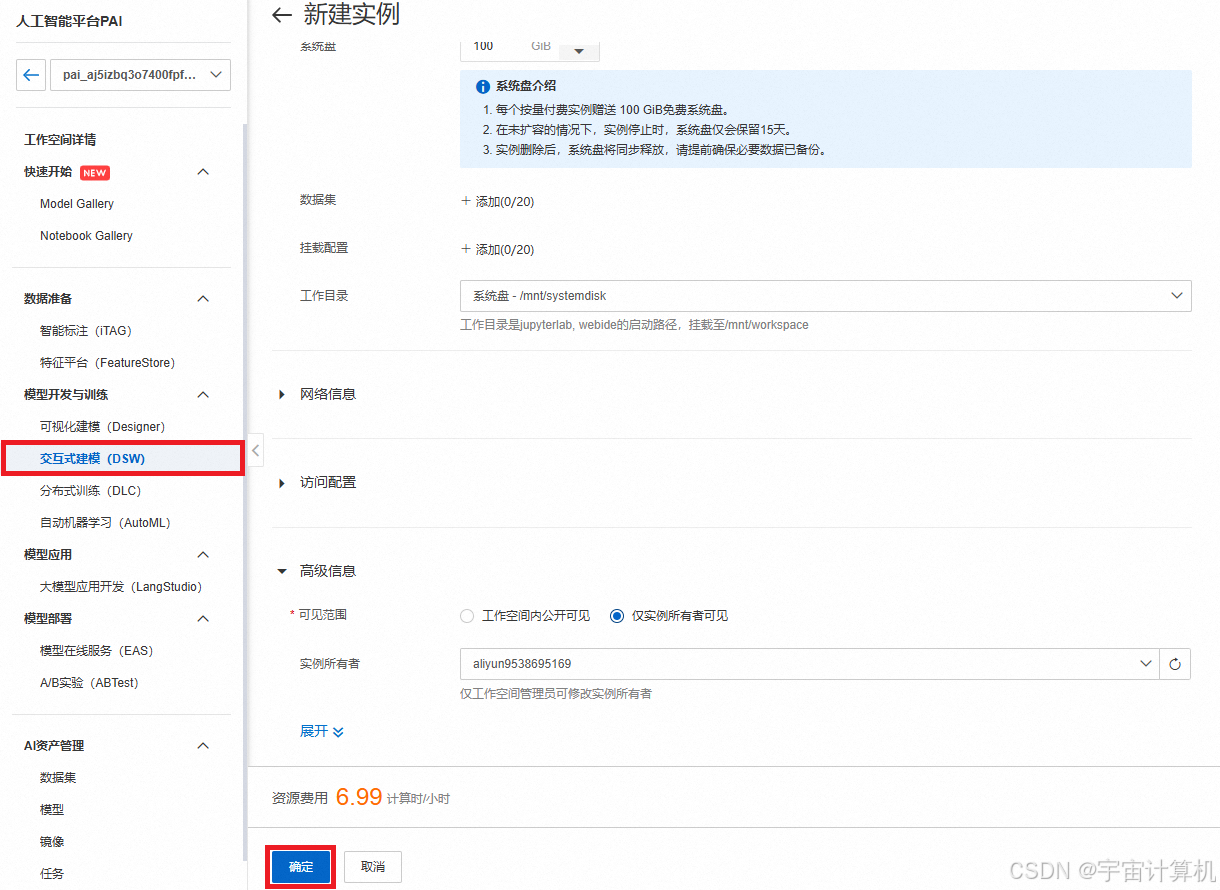Refresh the 实例所有者 owner list

coord(1174,663)
